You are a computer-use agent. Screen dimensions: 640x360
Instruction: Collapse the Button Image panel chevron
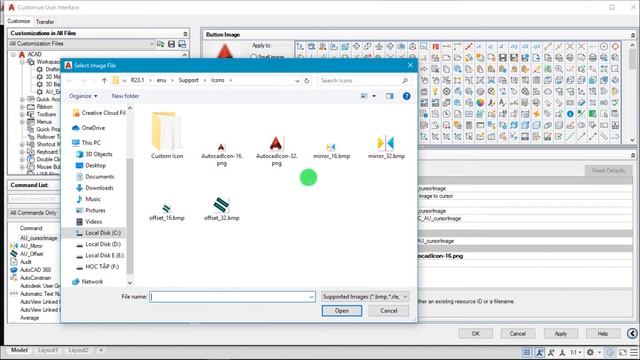click(x=633, y=35)
